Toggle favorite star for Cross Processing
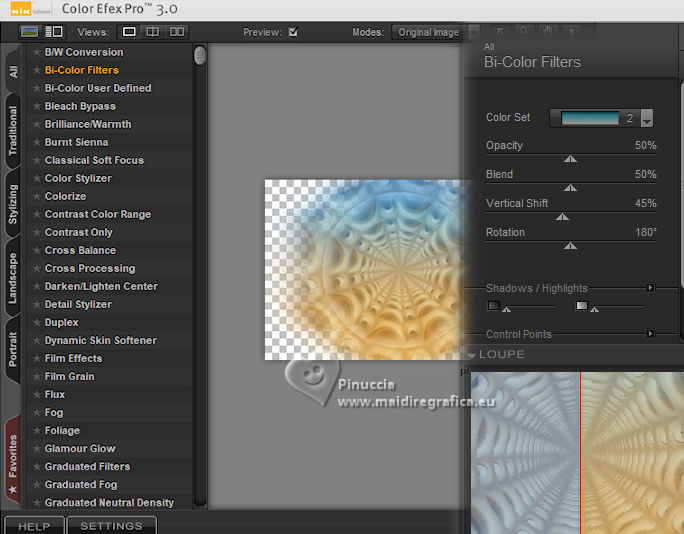 coord(37,268)
